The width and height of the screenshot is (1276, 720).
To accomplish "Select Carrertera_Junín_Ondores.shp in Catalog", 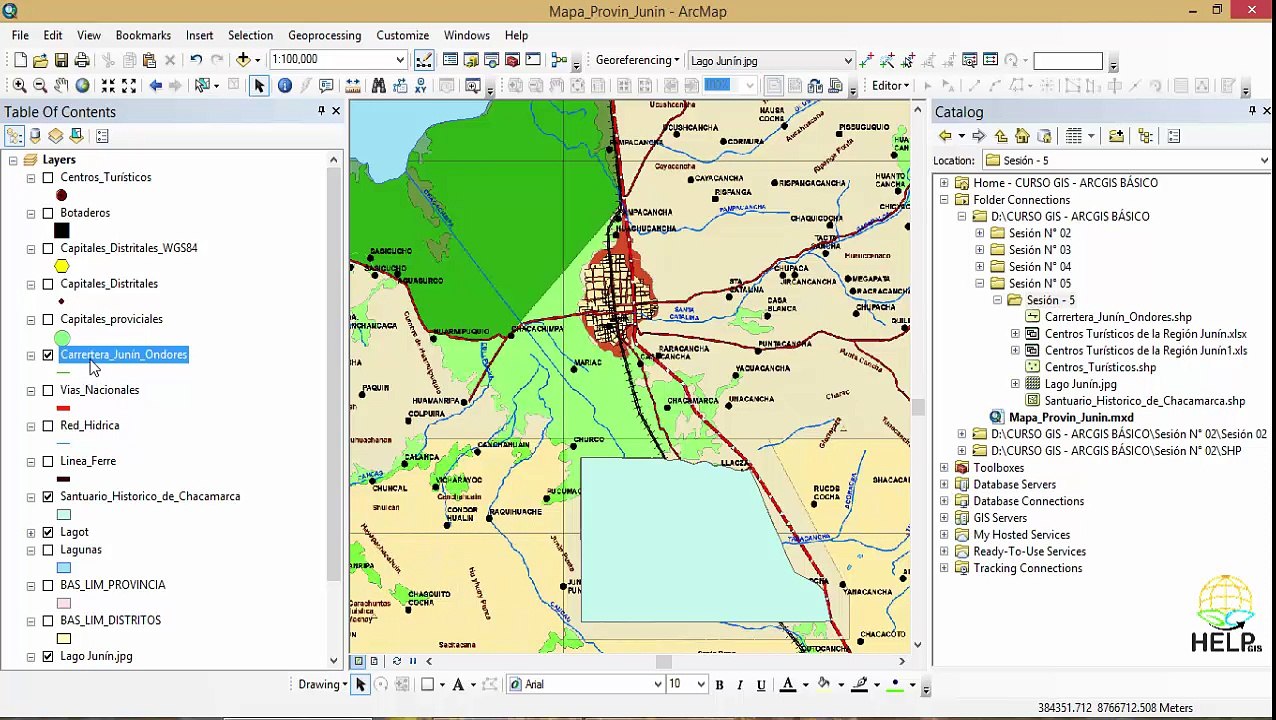I will [x=1118, y=317].
